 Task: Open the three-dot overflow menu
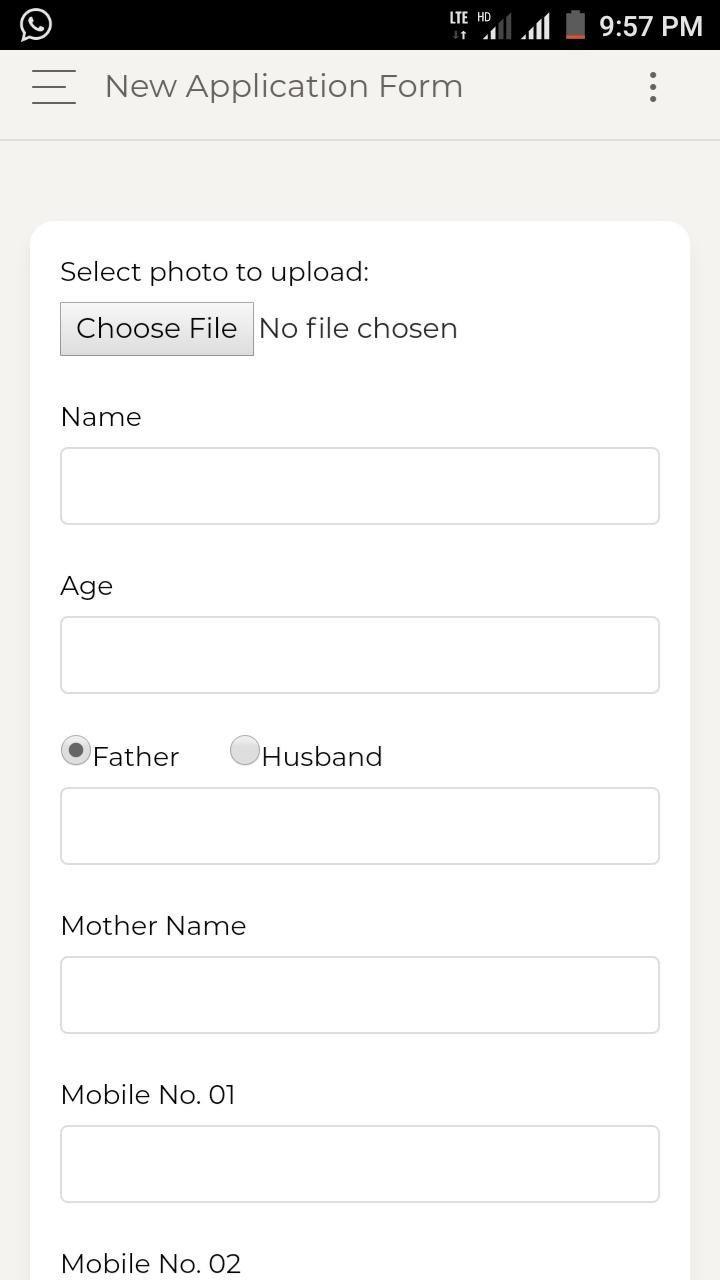pos(653,87)
